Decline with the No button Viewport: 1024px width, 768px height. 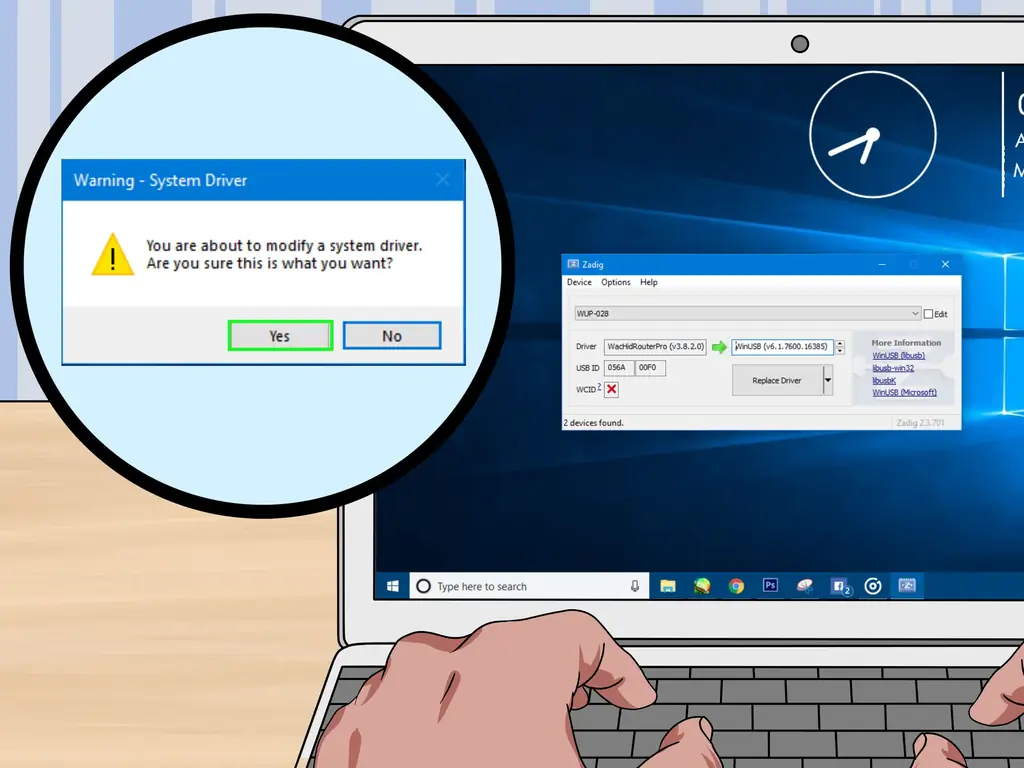(392, 336)
